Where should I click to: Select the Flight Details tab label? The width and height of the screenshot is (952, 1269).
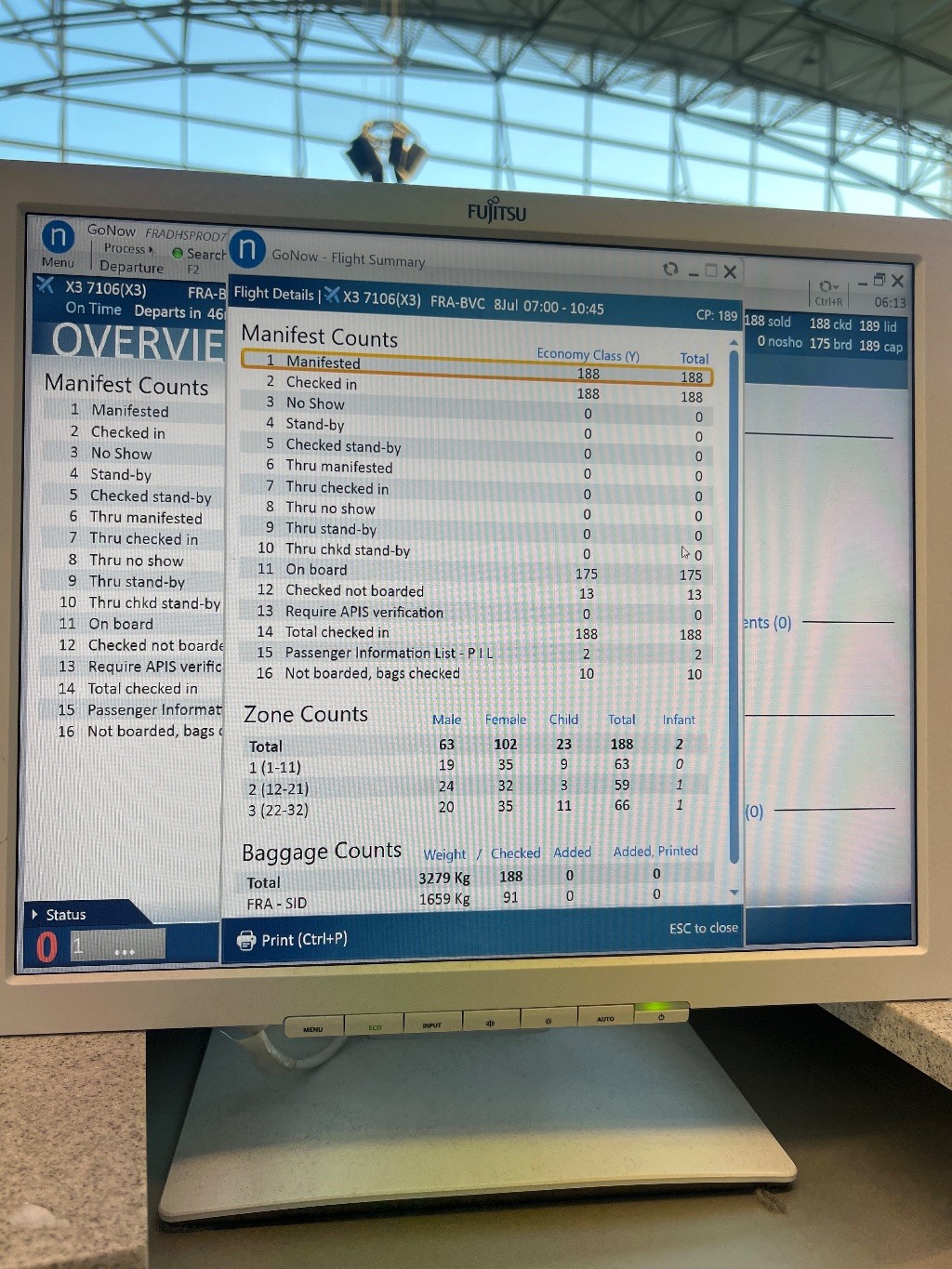(273, 294)
